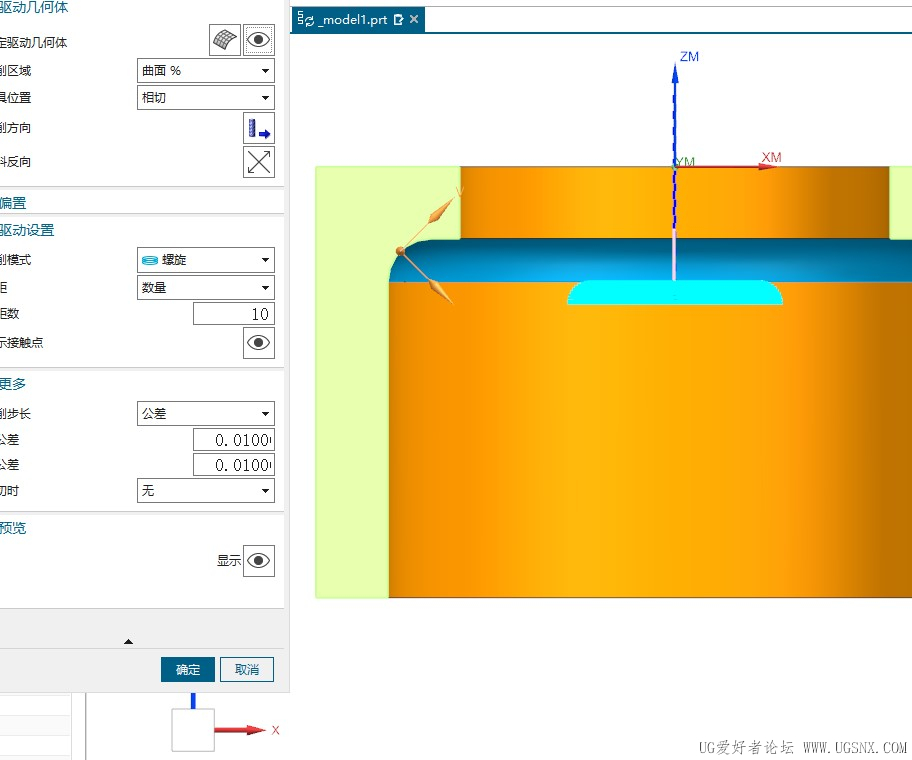Viewport: 912px width, 760px height.
Task: Click the 取消 button
Action: pos(247,669)
